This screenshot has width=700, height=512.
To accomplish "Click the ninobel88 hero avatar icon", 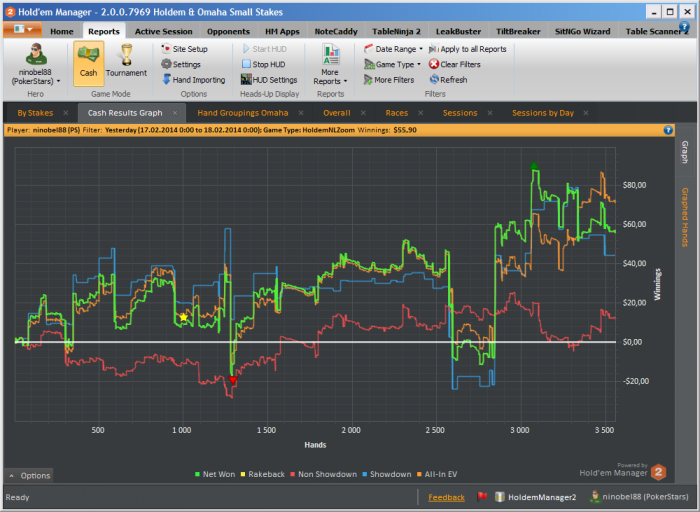I will click(x=36, y=54).
